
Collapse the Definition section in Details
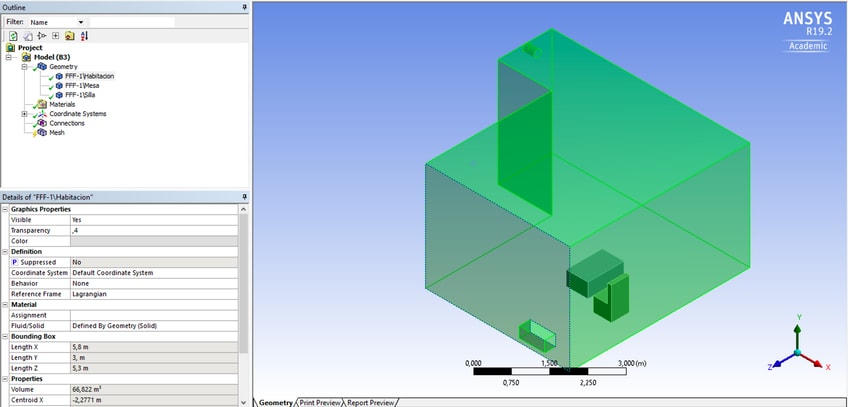pyautogui.click(x=5, y=251)
